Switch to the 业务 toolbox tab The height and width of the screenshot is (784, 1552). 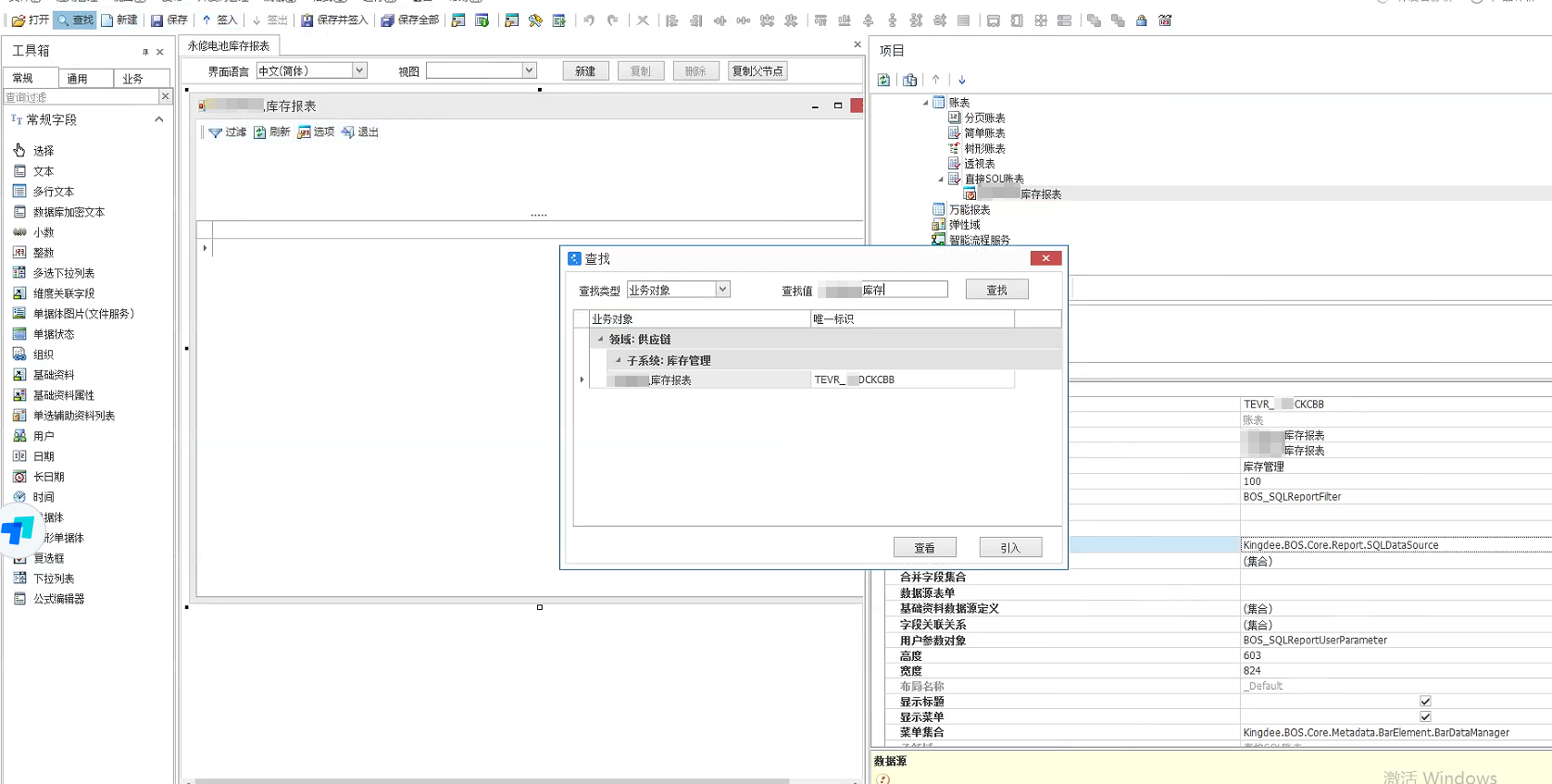point(142,79)
